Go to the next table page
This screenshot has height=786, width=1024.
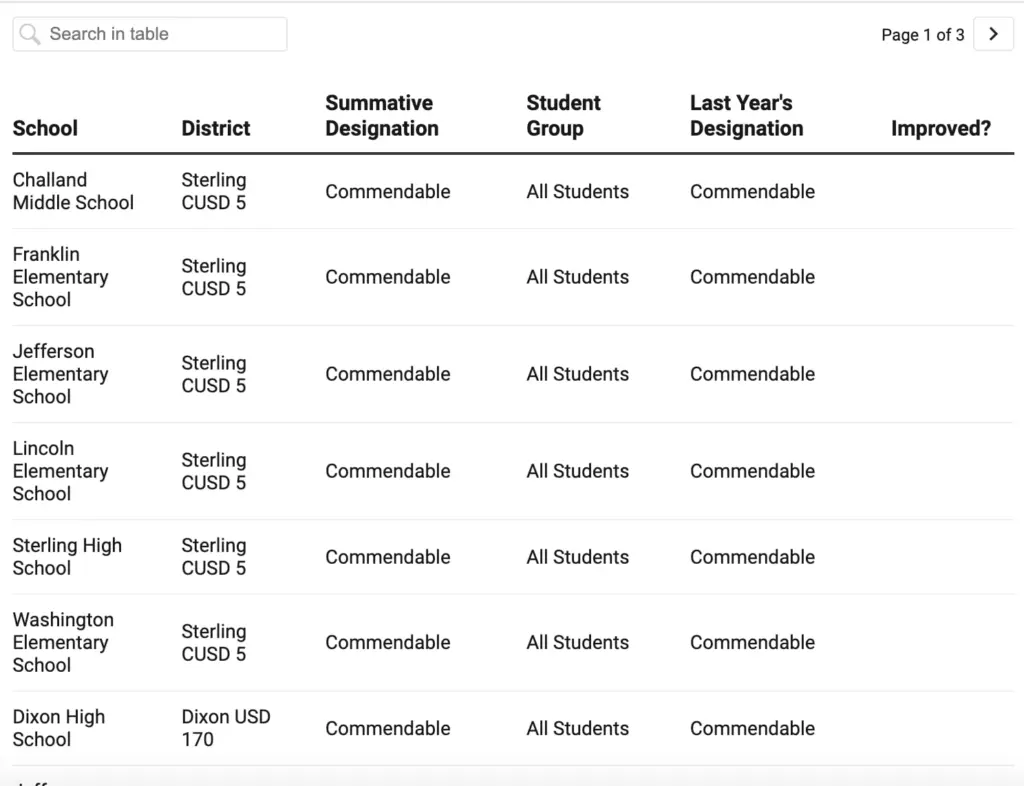pyautogui.click(x=993, y=34)
